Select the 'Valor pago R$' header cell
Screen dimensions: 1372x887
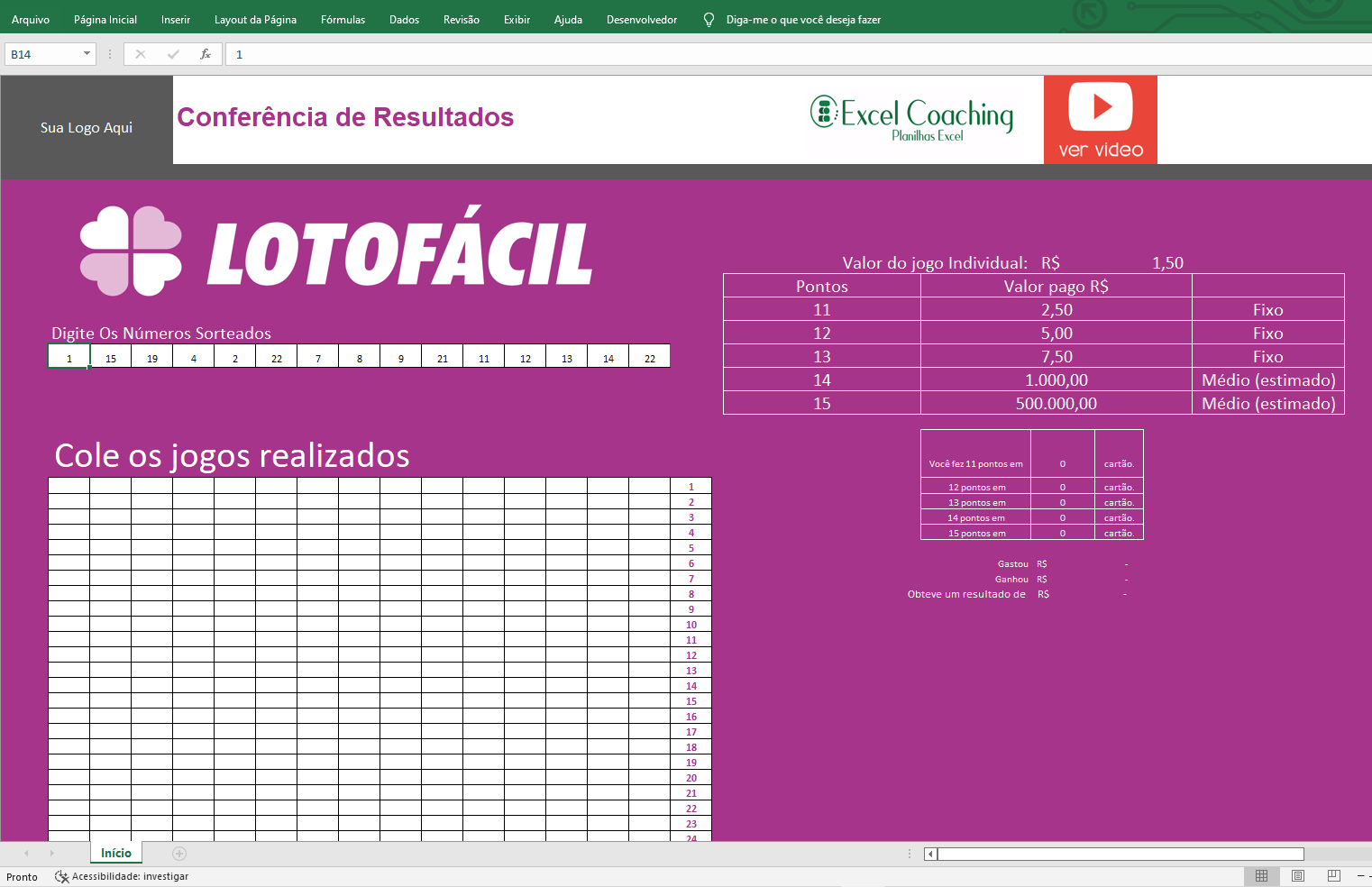click(1056, 286)
